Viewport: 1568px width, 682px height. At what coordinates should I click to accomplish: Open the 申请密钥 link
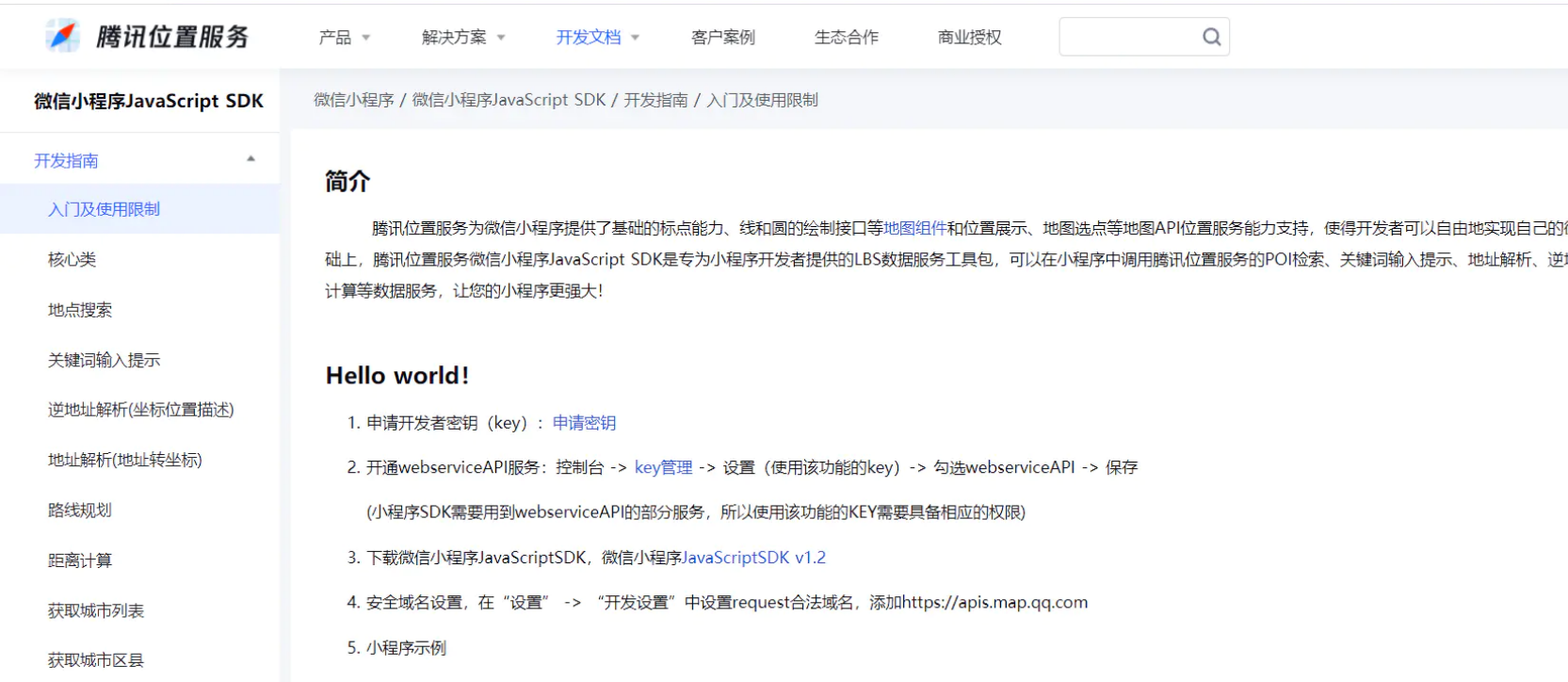[584, 423]
